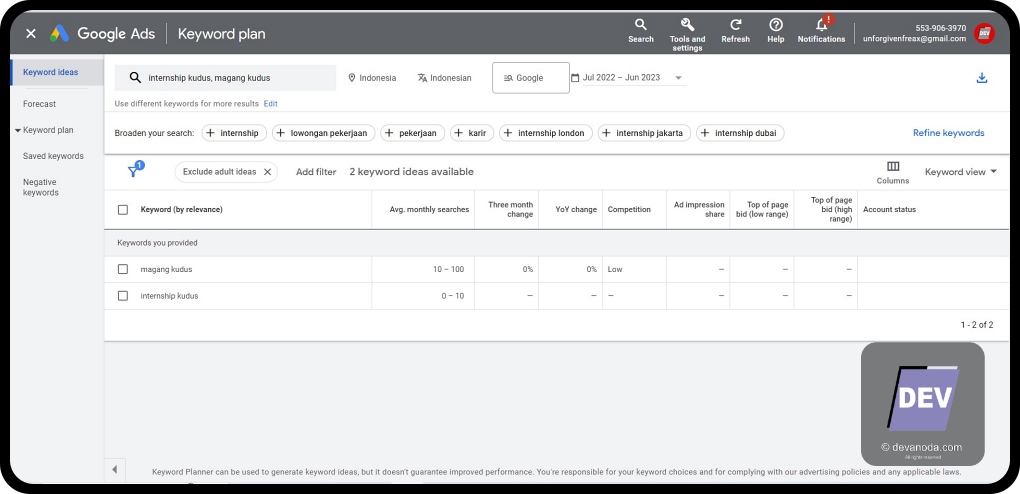Sort by Three month change column

pyautogui.click(x=511, y=210)
